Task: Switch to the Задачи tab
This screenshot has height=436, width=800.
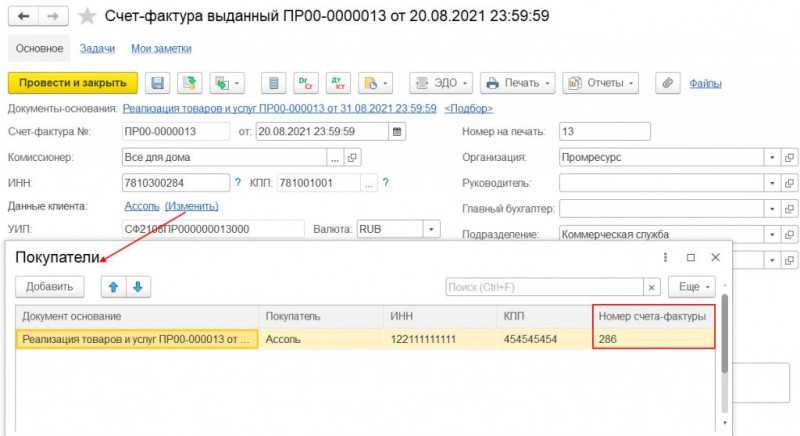Action: tap(97, 48)
